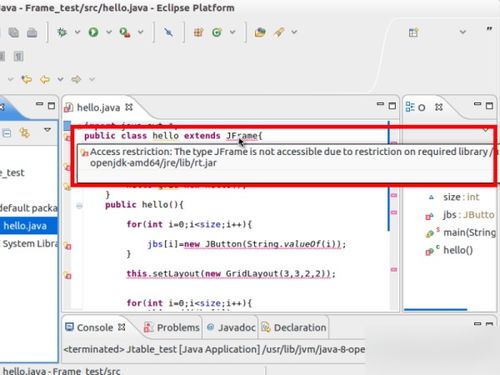
Task: Select hello() constructor in Outline
Action: point(458,250)
